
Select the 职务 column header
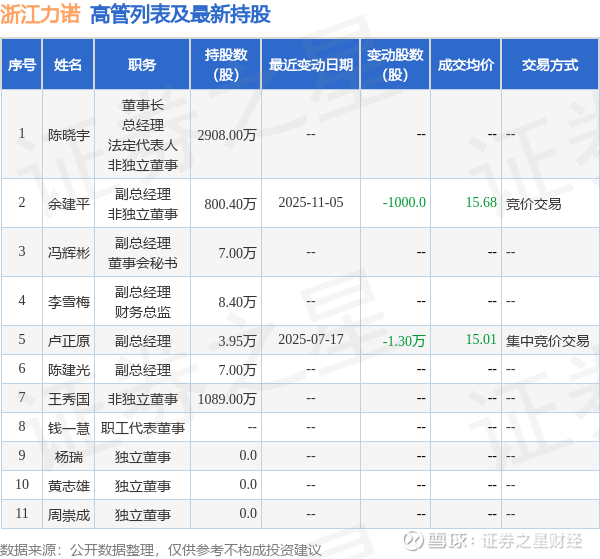[142, 65]
